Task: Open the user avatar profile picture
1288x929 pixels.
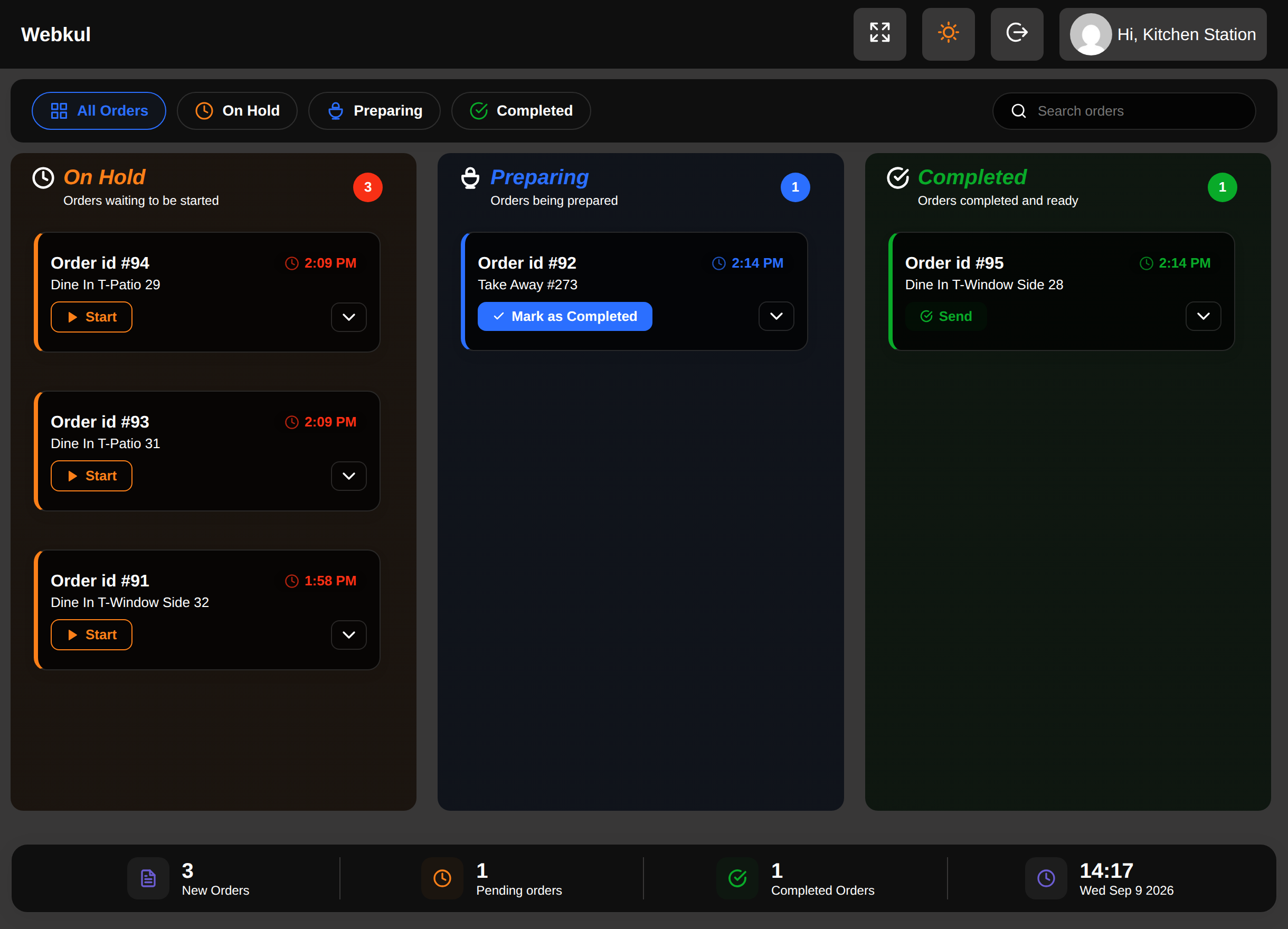Action: pos(1091,34)
